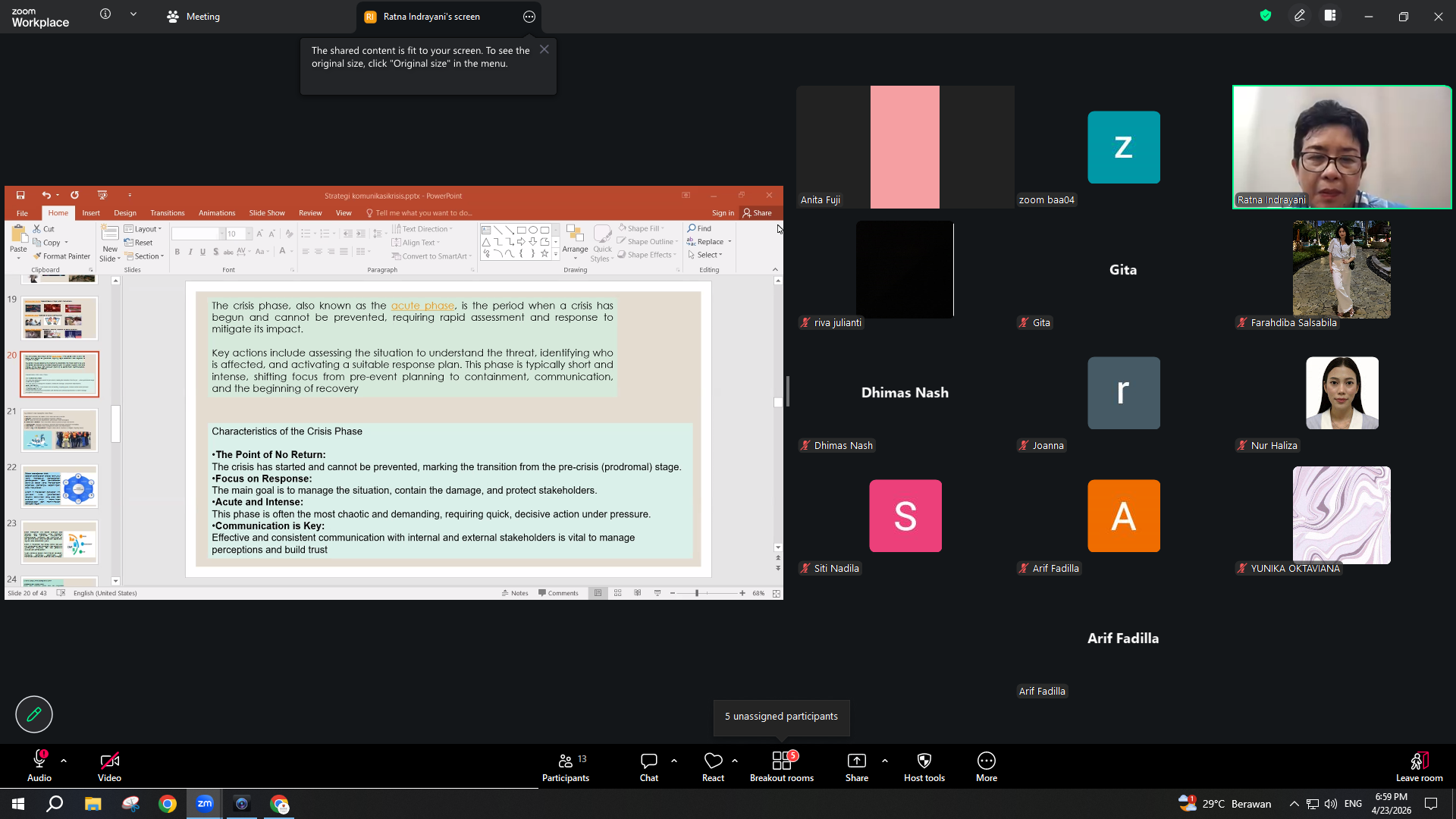Open File Explorer from the taskbar

pos(93,804)
